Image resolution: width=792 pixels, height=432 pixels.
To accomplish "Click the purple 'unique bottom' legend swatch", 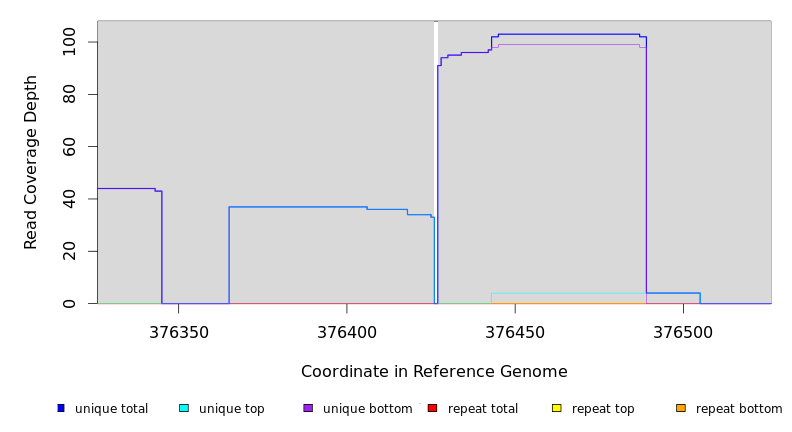I will tap(308, 408).
